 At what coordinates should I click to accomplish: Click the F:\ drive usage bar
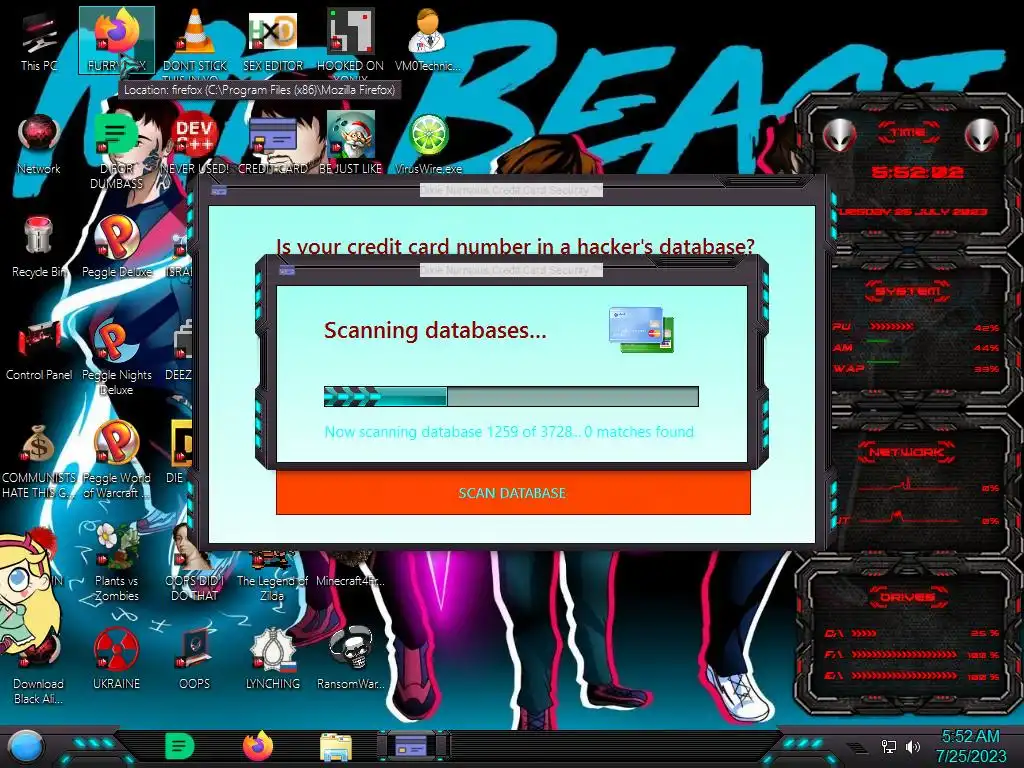pyautogui.click(x=904, y=654)
